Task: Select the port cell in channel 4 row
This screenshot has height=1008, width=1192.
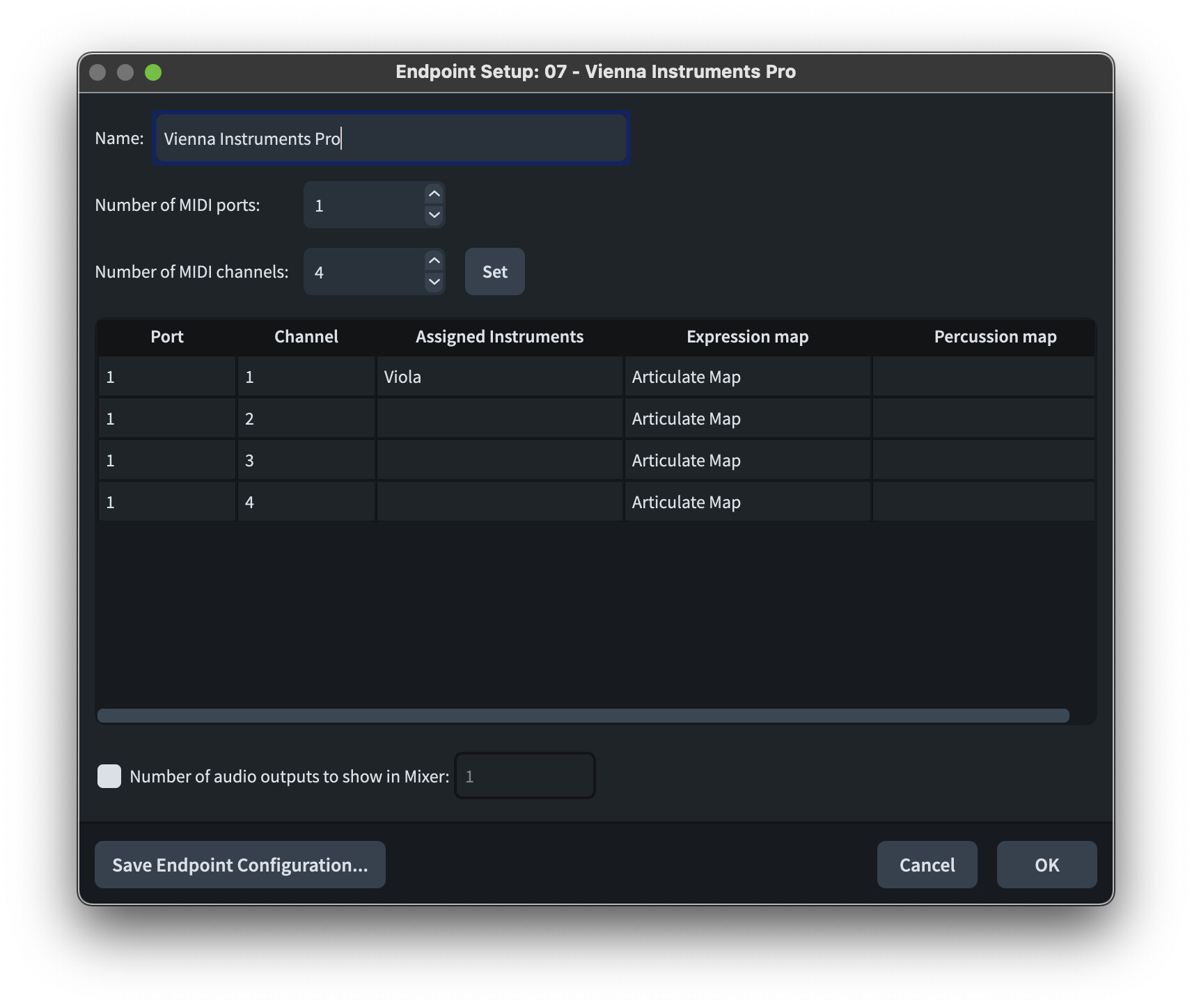Action: 167,502
